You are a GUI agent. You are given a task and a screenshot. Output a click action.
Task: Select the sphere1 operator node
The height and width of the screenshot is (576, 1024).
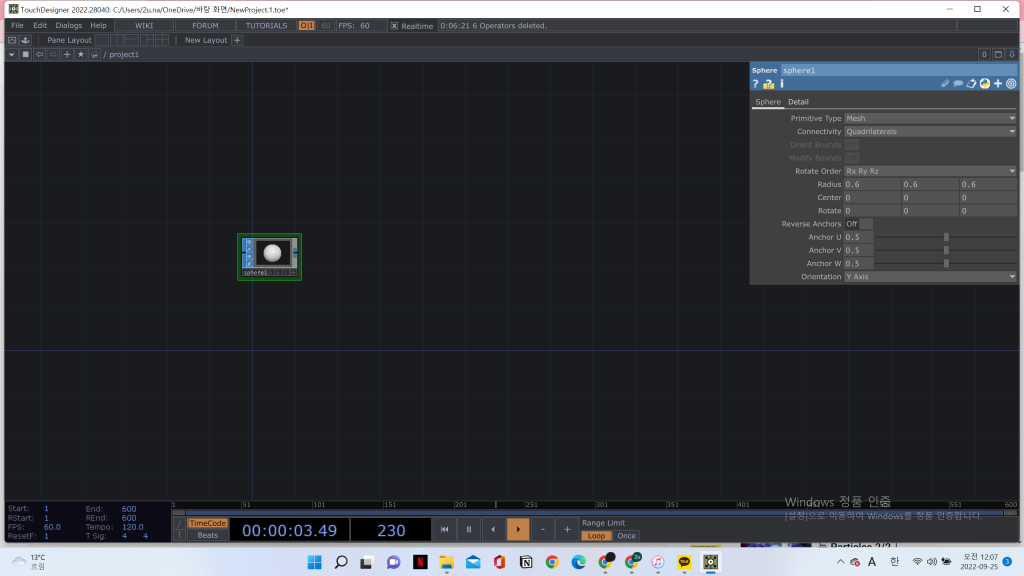click(269, 255)
